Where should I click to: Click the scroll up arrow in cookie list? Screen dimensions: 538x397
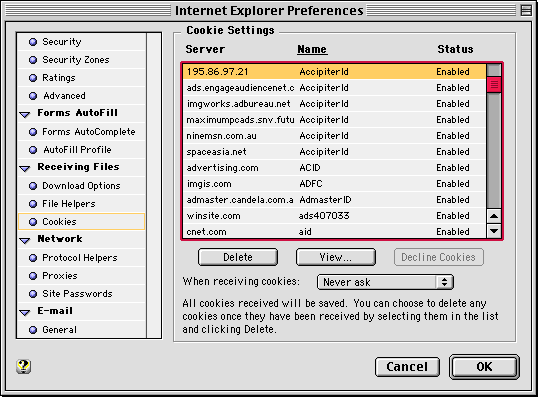pyautogui.click(x=494, y=216)
